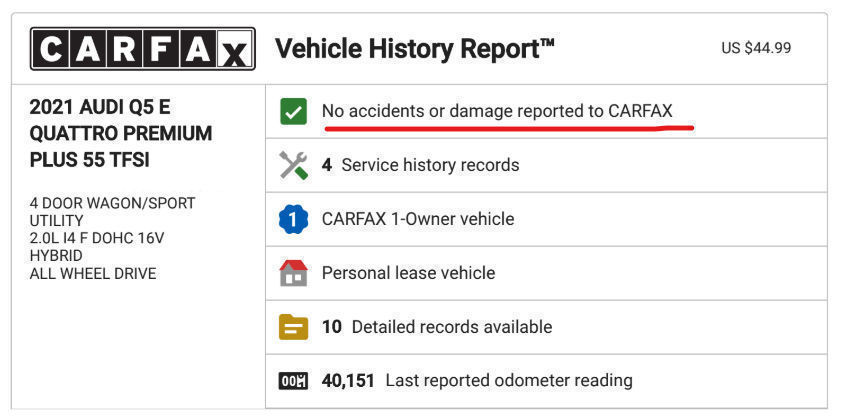Open 4 Service history records row
The image size is (842, 420).
(546, 165)
